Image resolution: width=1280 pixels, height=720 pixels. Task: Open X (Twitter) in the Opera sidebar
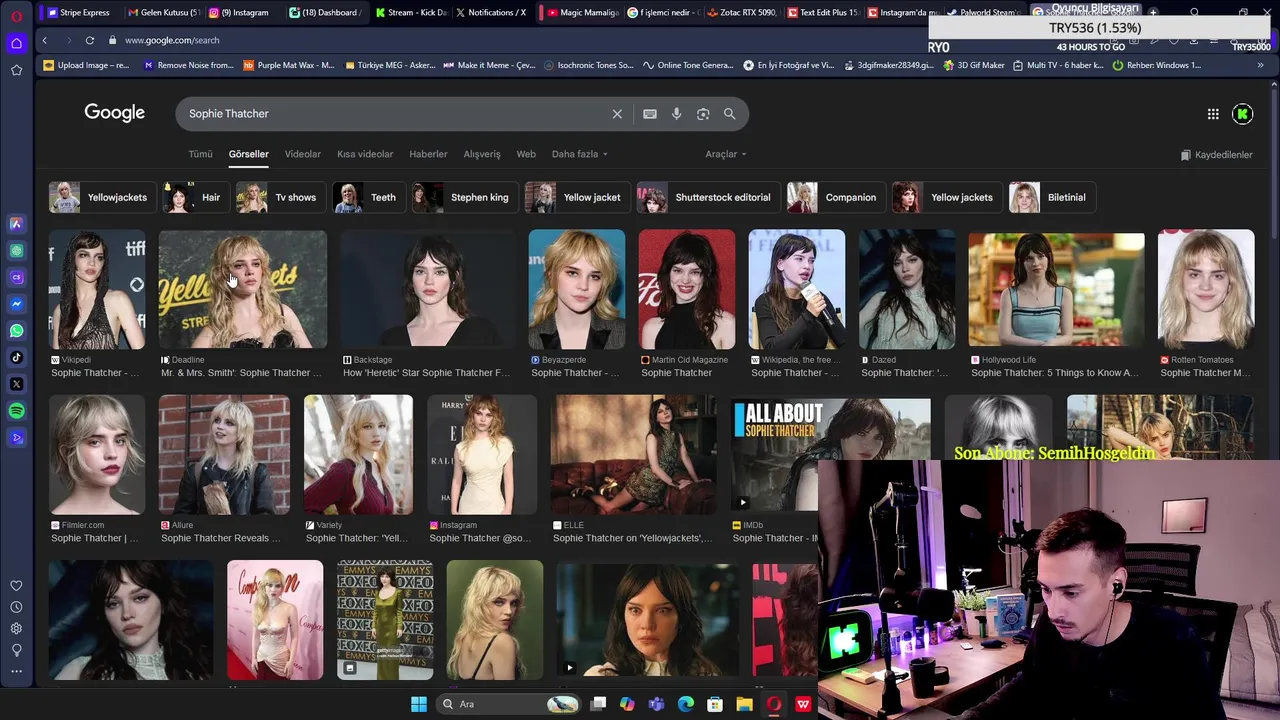[16, 384]
